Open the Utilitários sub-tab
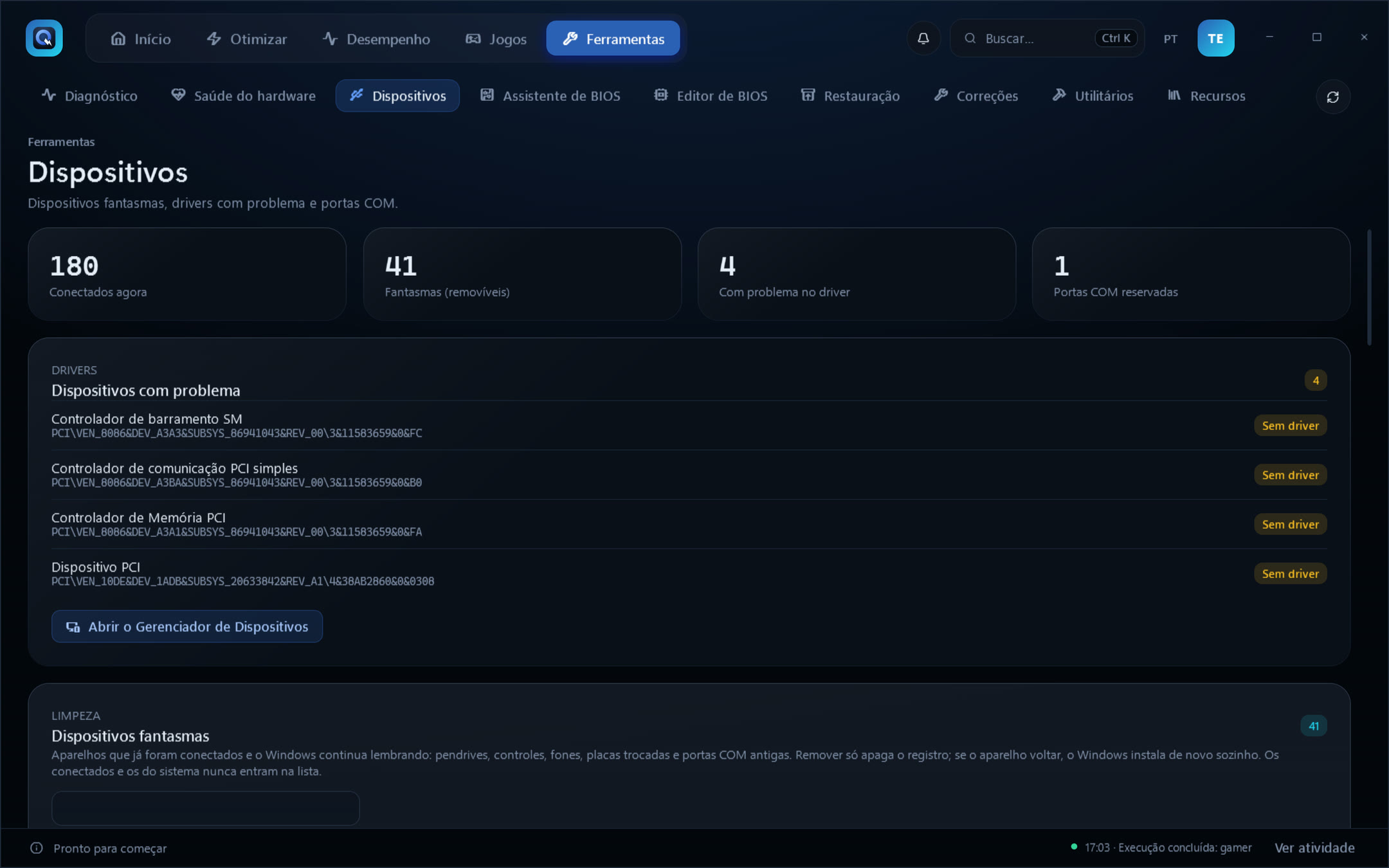The height and width of the screenshot is (868, 1389). [x=1093, y=96]
